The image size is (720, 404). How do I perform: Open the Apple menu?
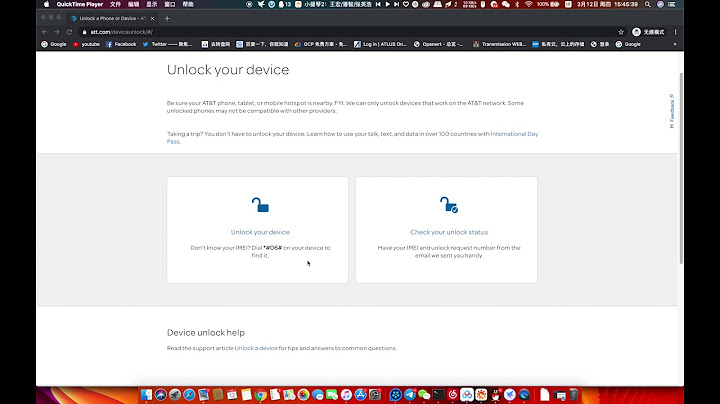click(x=46, y=4)
